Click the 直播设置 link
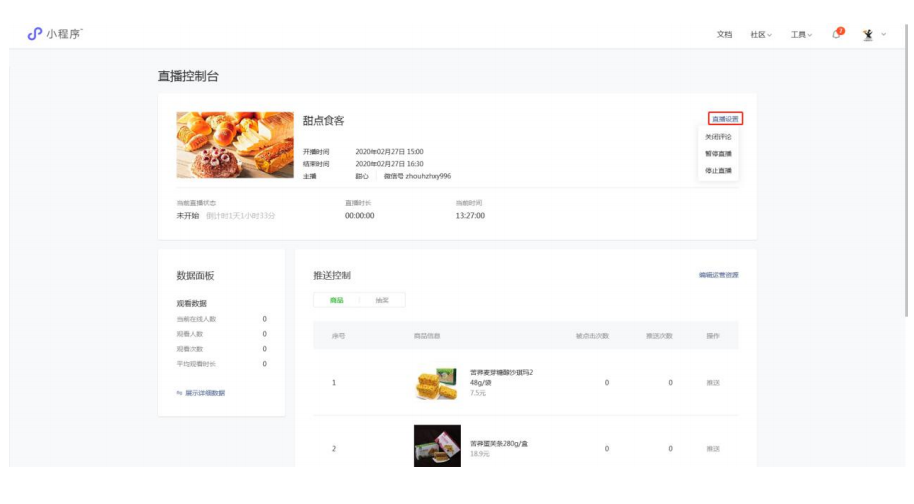 pyautogui.click(x=725, y=119)
